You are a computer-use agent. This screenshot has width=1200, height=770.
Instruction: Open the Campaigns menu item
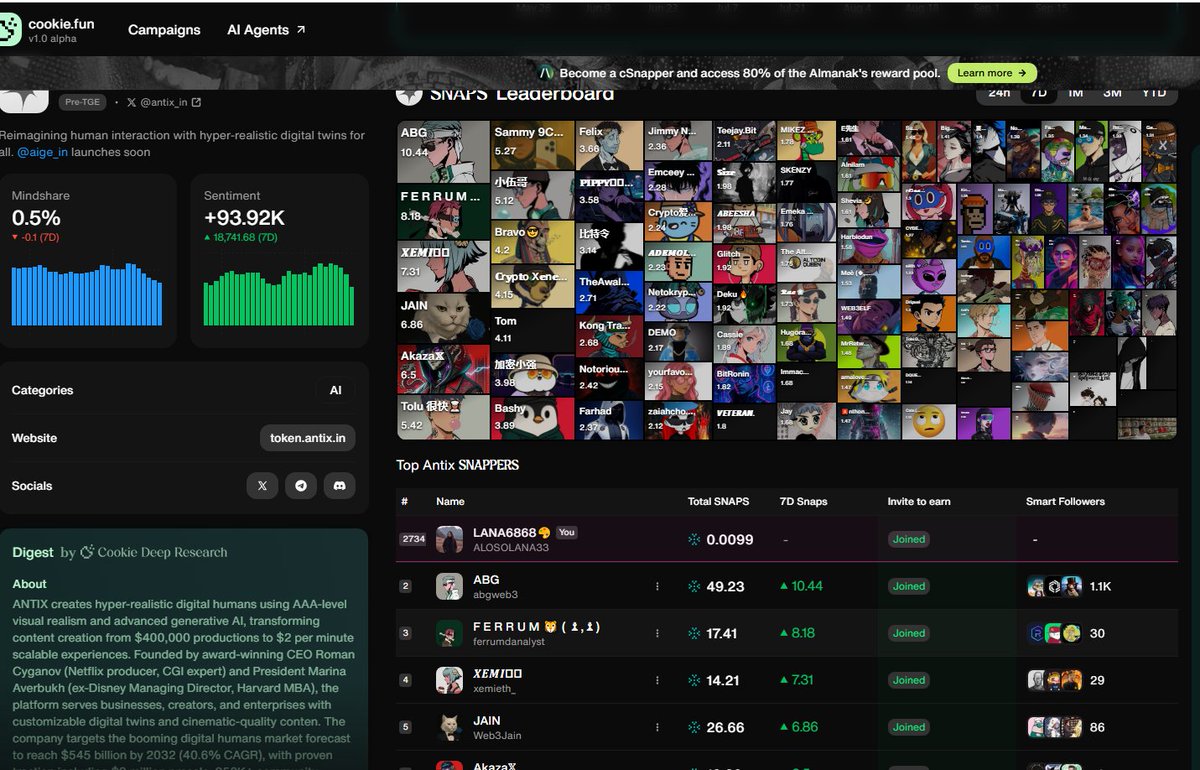(x=164, y=30)
